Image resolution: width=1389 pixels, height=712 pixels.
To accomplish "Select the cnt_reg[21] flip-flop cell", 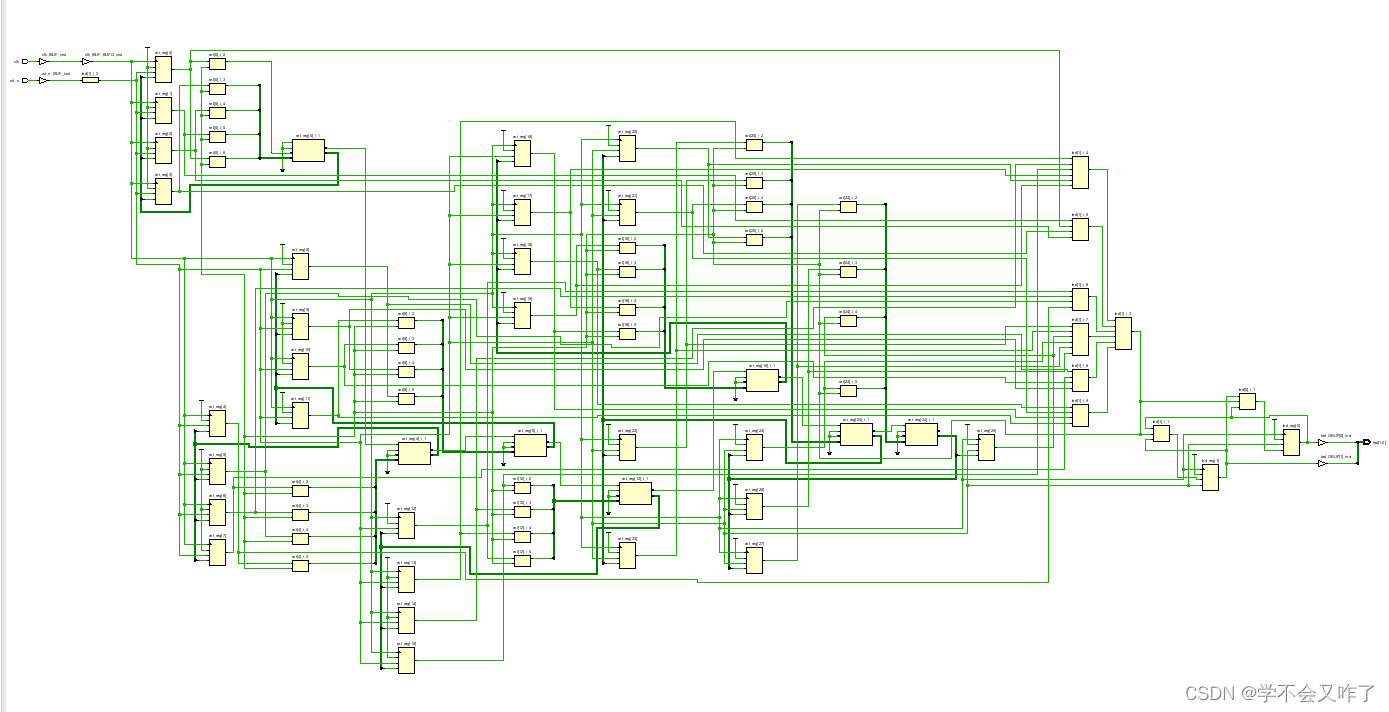I will click(x=627, y=212).
